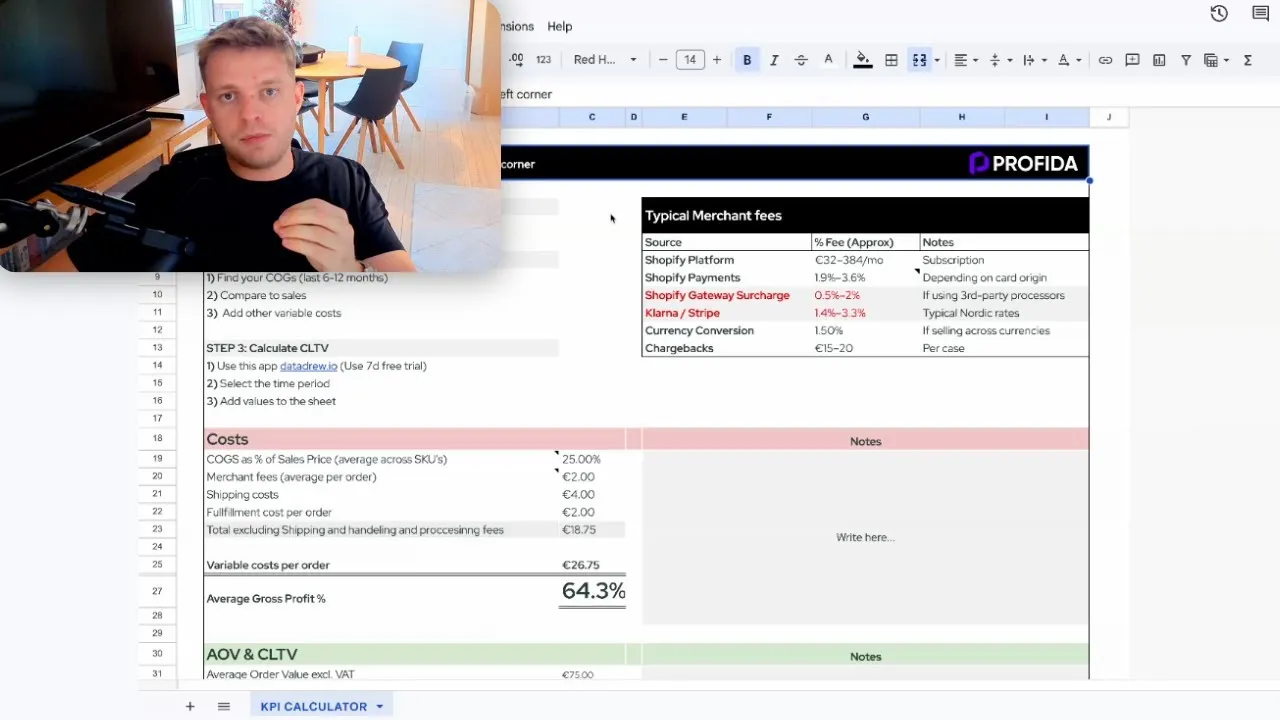Select the 'STEP 3: Calculate CLTV' cell
1280x720 pixels.
381,348
